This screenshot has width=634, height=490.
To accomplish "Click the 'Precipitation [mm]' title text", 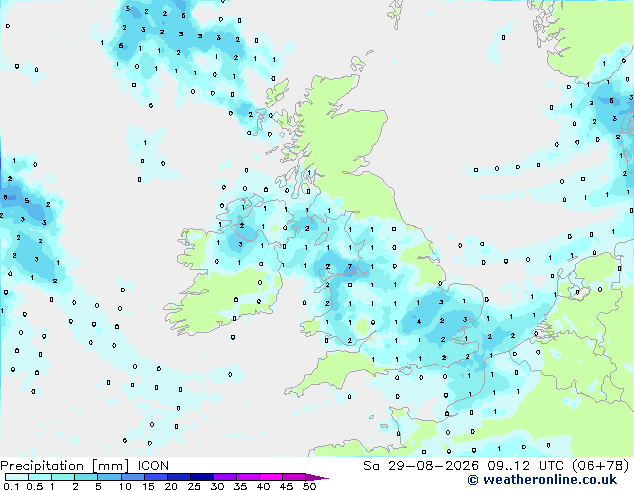I will 65,466.
